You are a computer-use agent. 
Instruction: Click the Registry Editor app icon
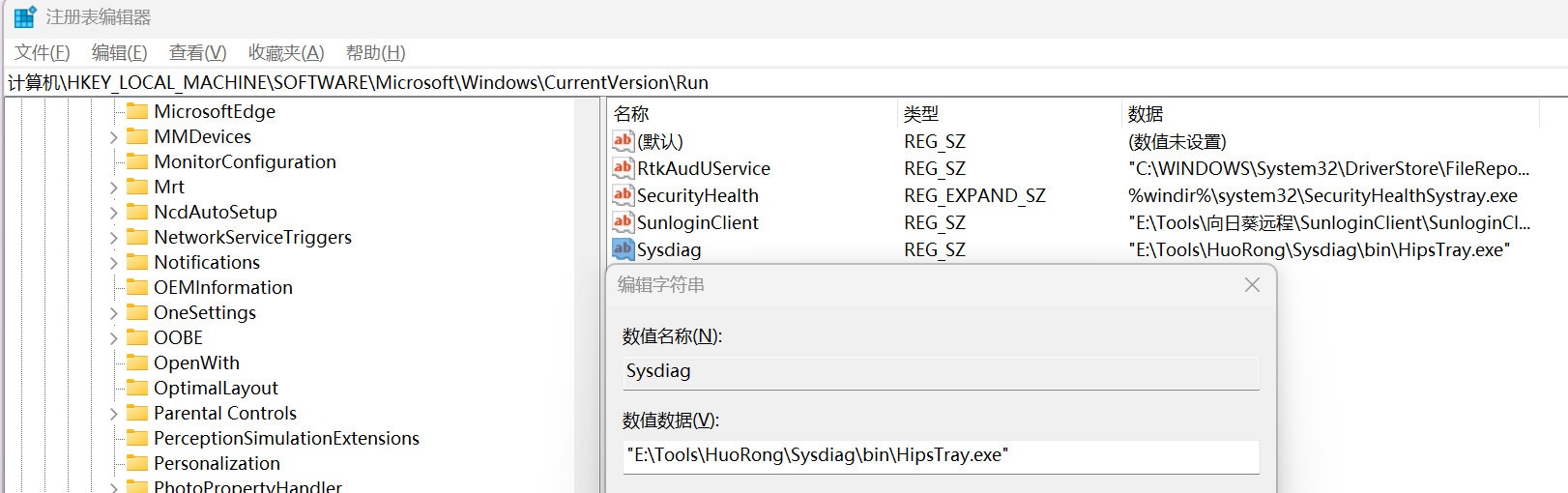[25, 17]
